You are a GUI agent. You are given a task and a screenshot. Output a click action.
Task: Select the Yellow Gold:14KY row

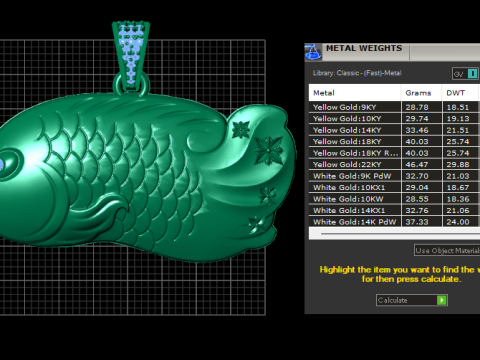coord(395,130)
